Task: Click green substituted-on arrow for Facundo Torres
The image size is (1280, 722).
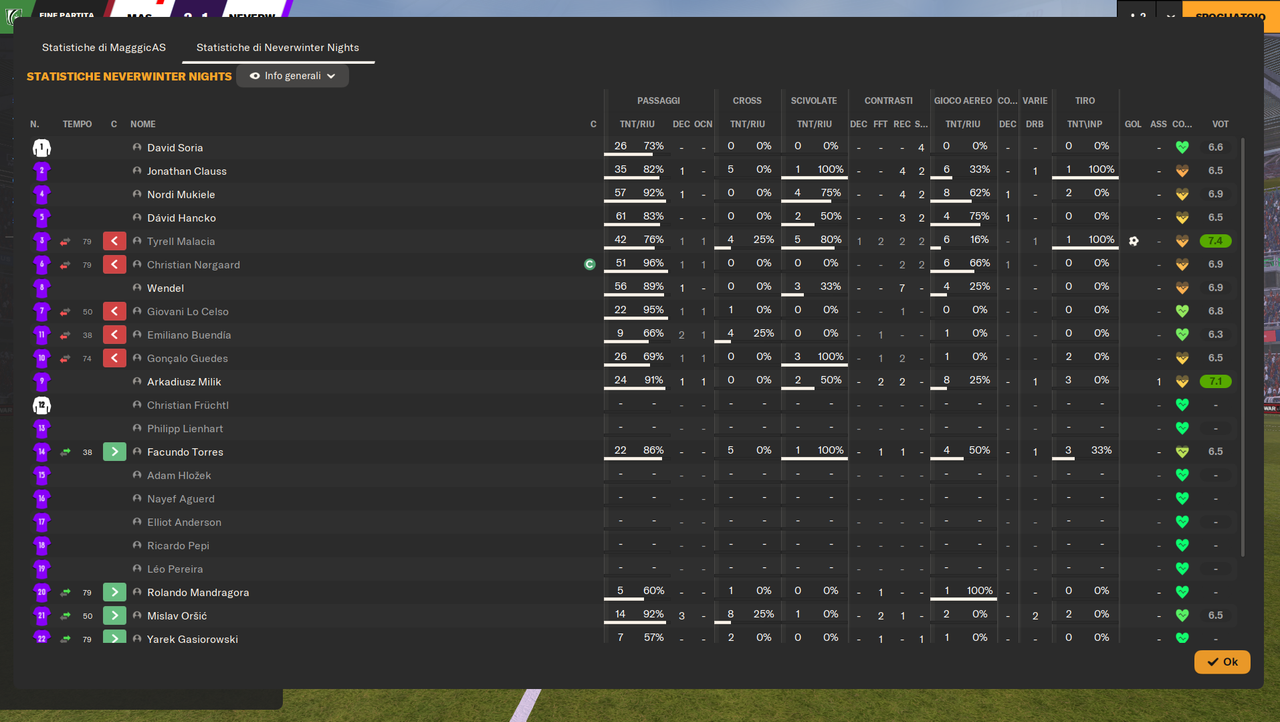Action: tap(114, 452)
